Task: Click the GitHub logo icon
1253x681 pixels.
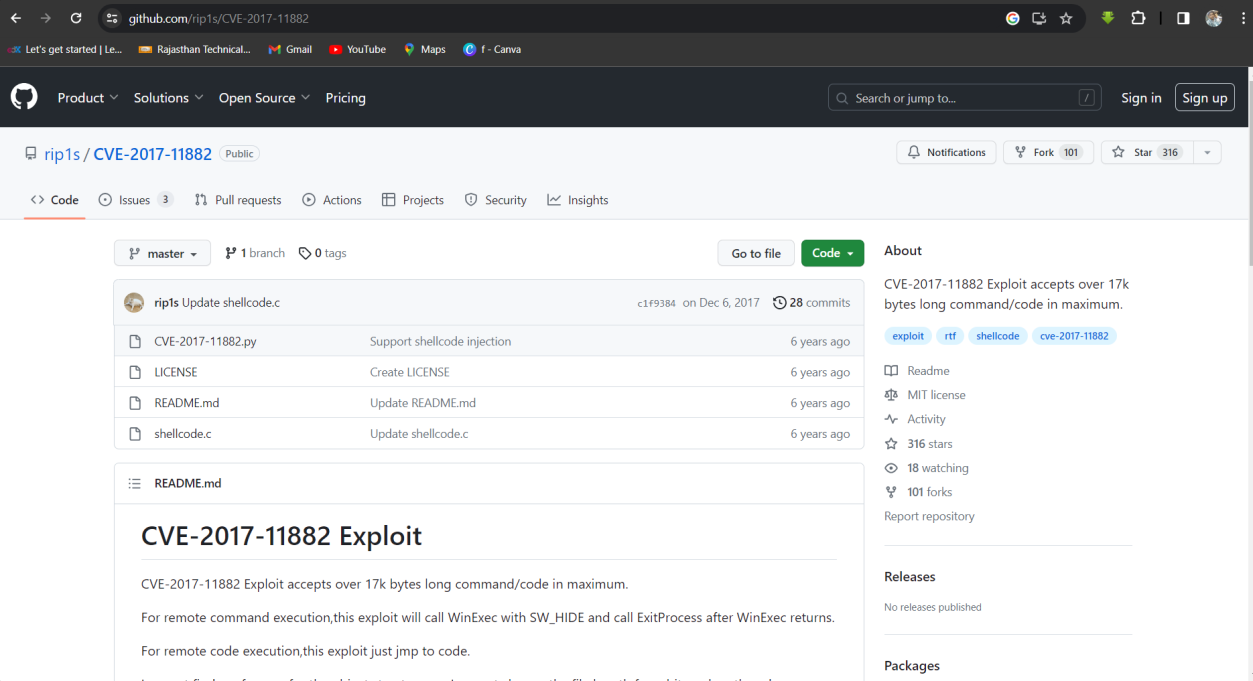Action: (x=24, y=97)
